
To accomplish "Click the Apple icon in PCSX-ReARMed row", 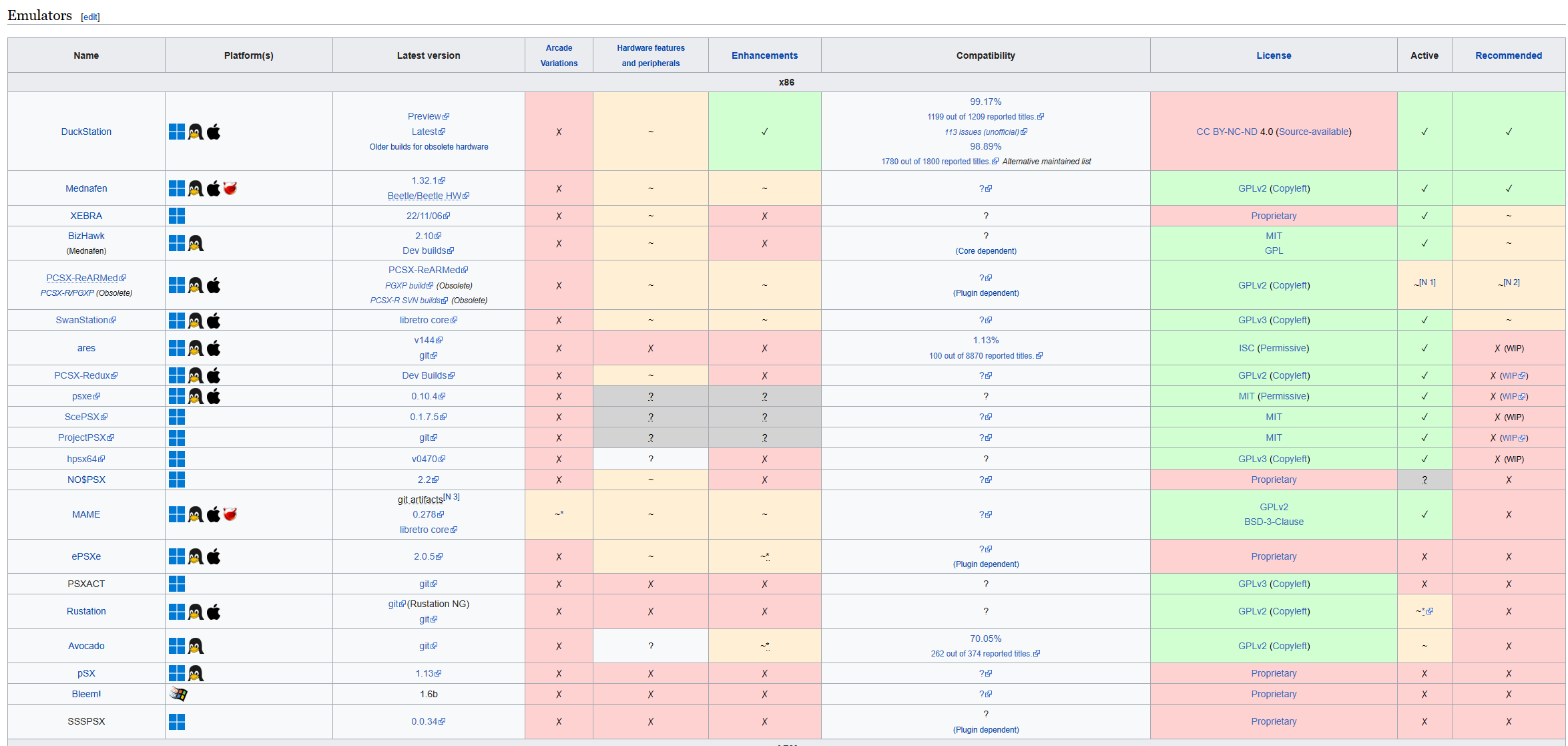I will (214, 285).
